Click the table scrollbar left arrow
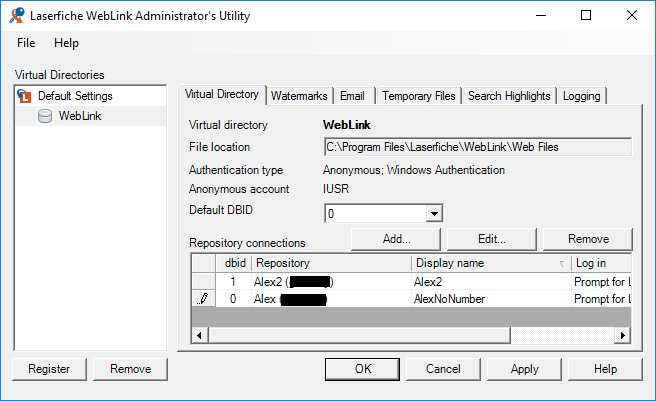The image size is (656, 401). (x=200, y=335)
